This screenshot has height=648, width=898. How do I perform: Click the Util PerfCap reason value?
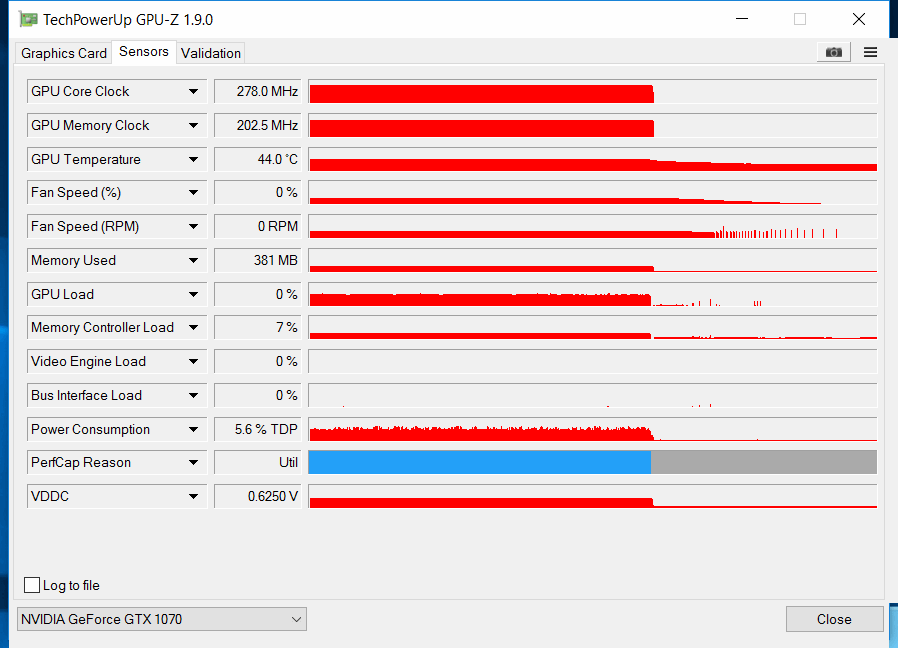click(258, 462)
